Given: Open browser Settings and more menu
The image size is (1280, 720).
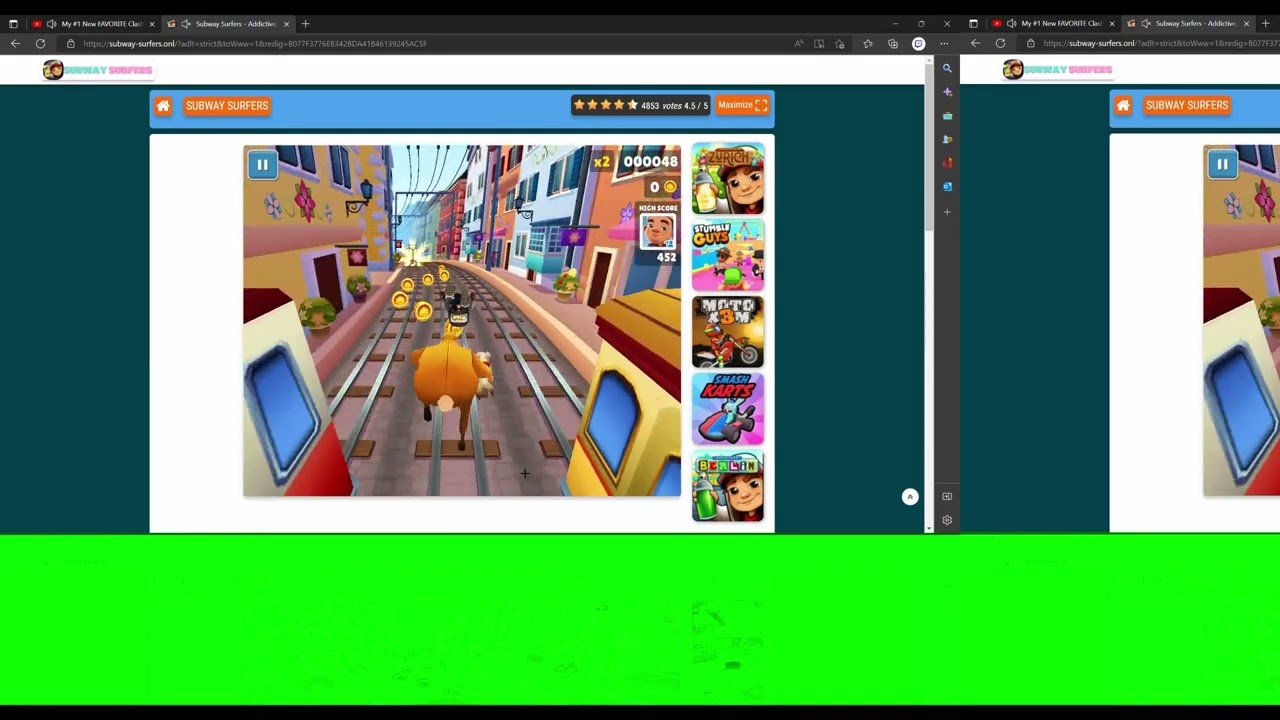Looking at the screenshot, I should [944, 44].
